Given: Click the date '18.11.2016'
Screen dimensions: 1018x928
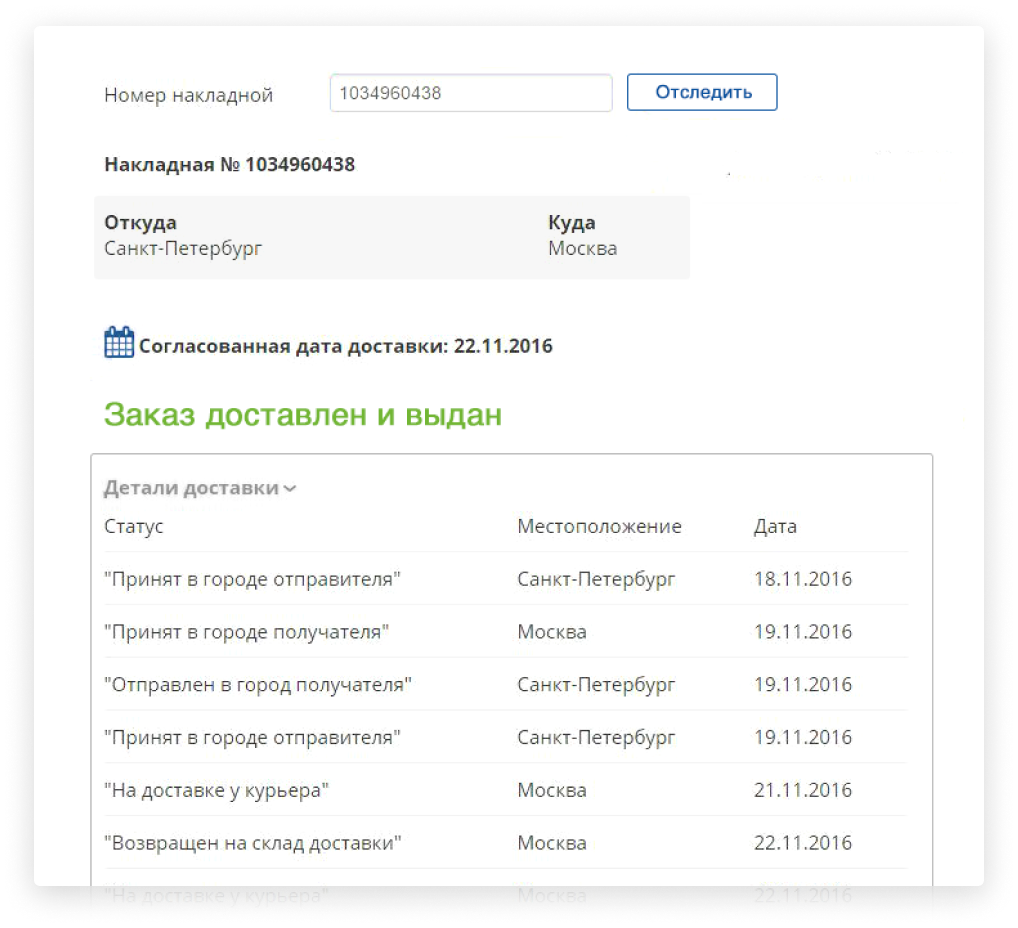Looking at the screenshot, I should 802,579.
